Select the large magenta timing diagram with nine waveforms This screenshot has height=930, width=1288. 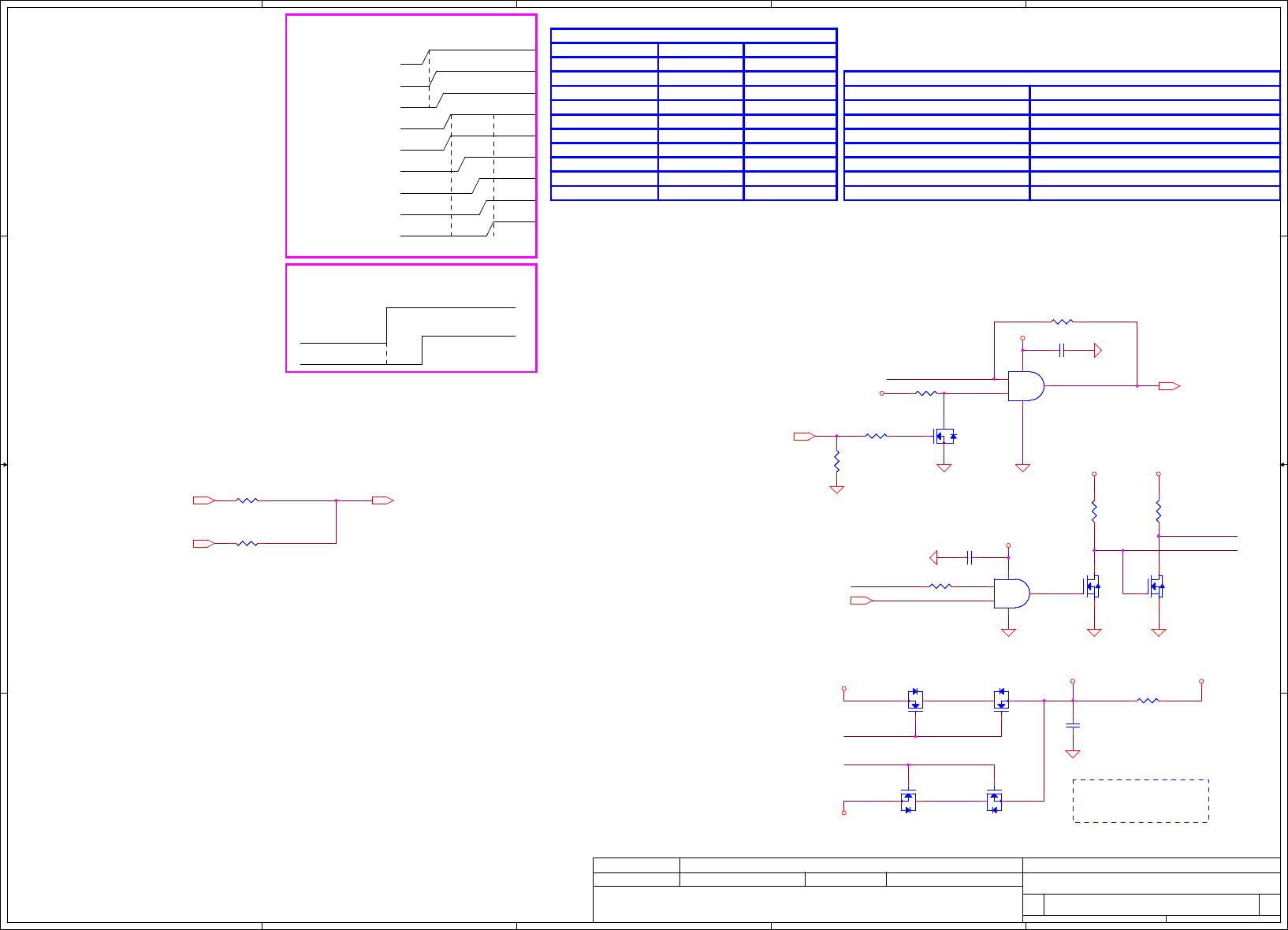411,136
